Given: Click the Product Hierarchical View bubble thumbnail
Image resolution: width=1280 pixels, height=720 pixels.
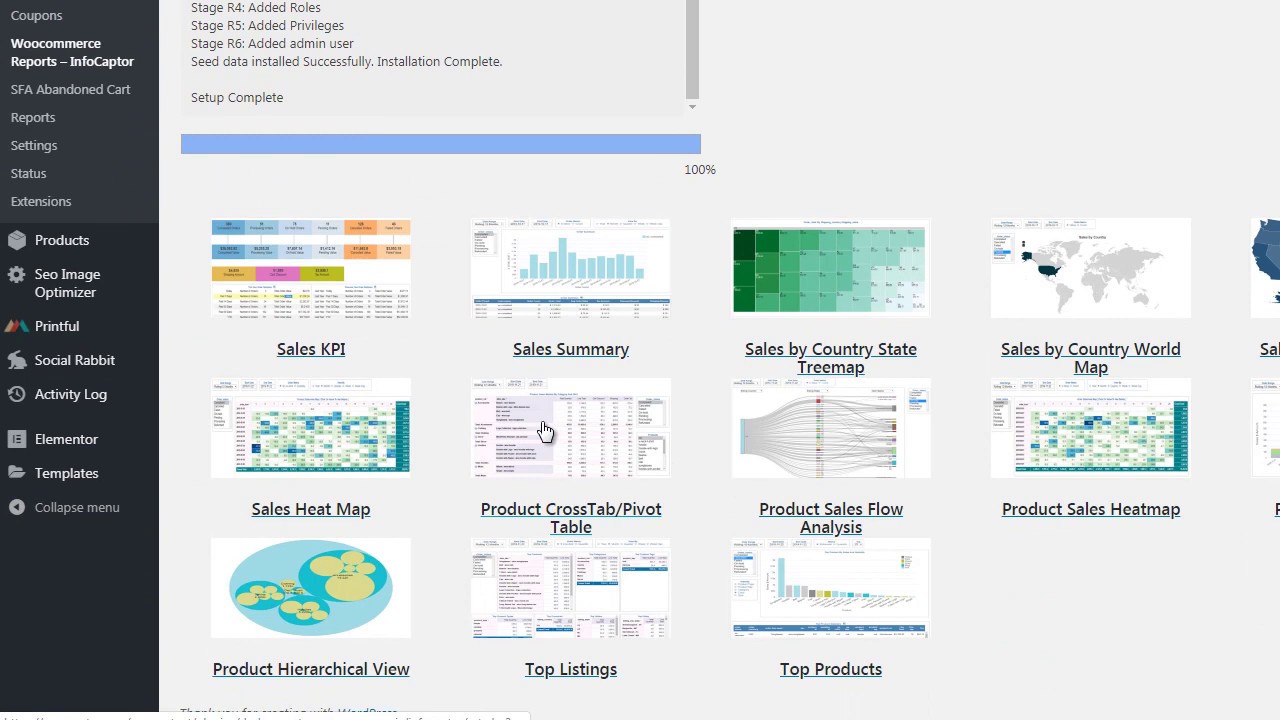Looking at the screenshot, I should (x=311, y=588).
